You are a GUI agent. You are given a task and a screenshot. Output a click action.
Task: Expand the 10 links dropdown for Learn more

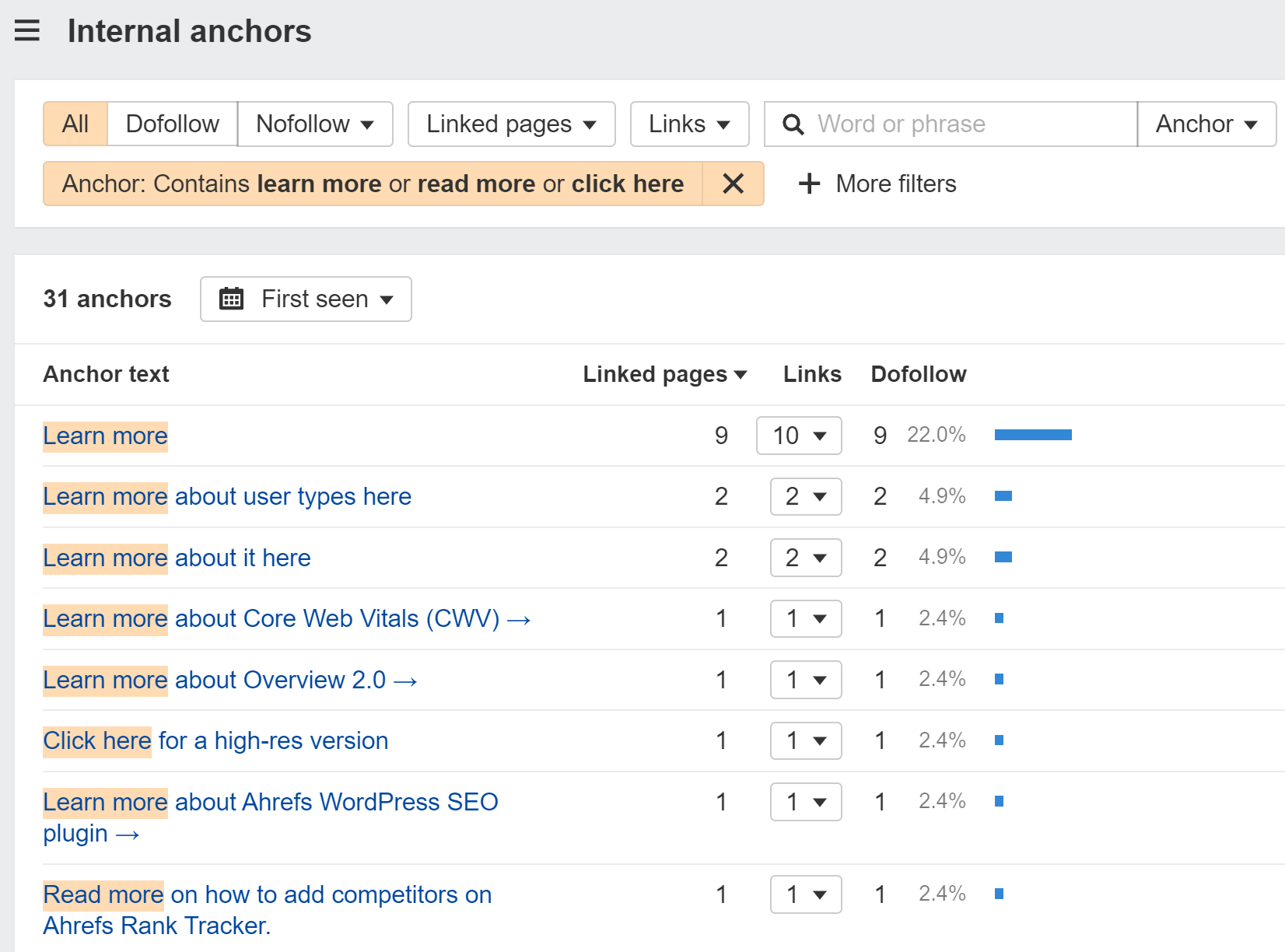pyautogui.click(x=798, y=436)
